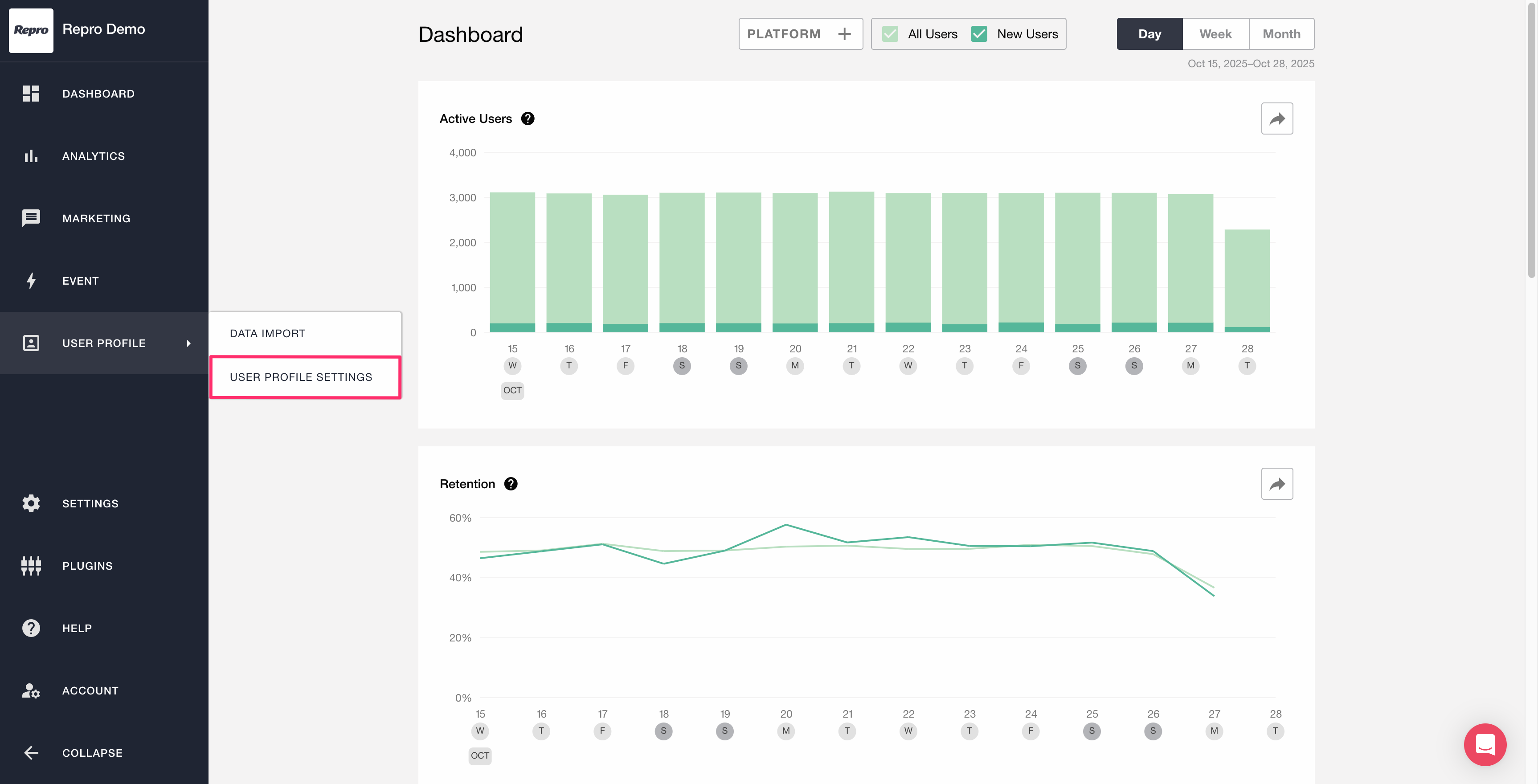Open Analytics via the bar chart icon
This screenshot has width=1538, height=784.
click(x=31, y=156)
